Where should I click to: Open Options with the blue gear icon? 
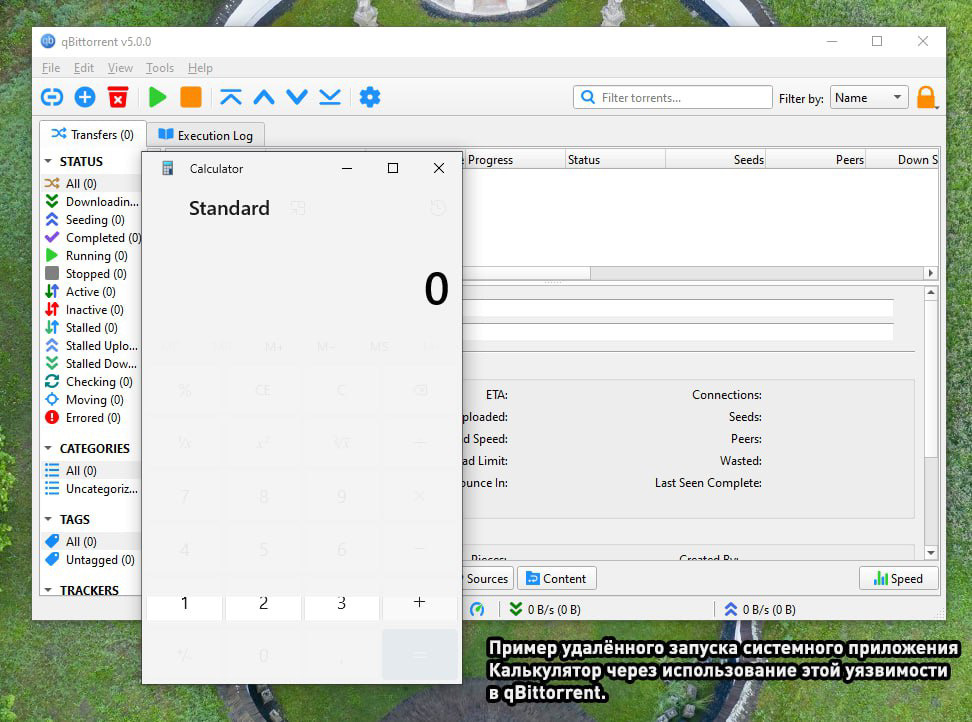pyautogui.click(x=370, y=97)
